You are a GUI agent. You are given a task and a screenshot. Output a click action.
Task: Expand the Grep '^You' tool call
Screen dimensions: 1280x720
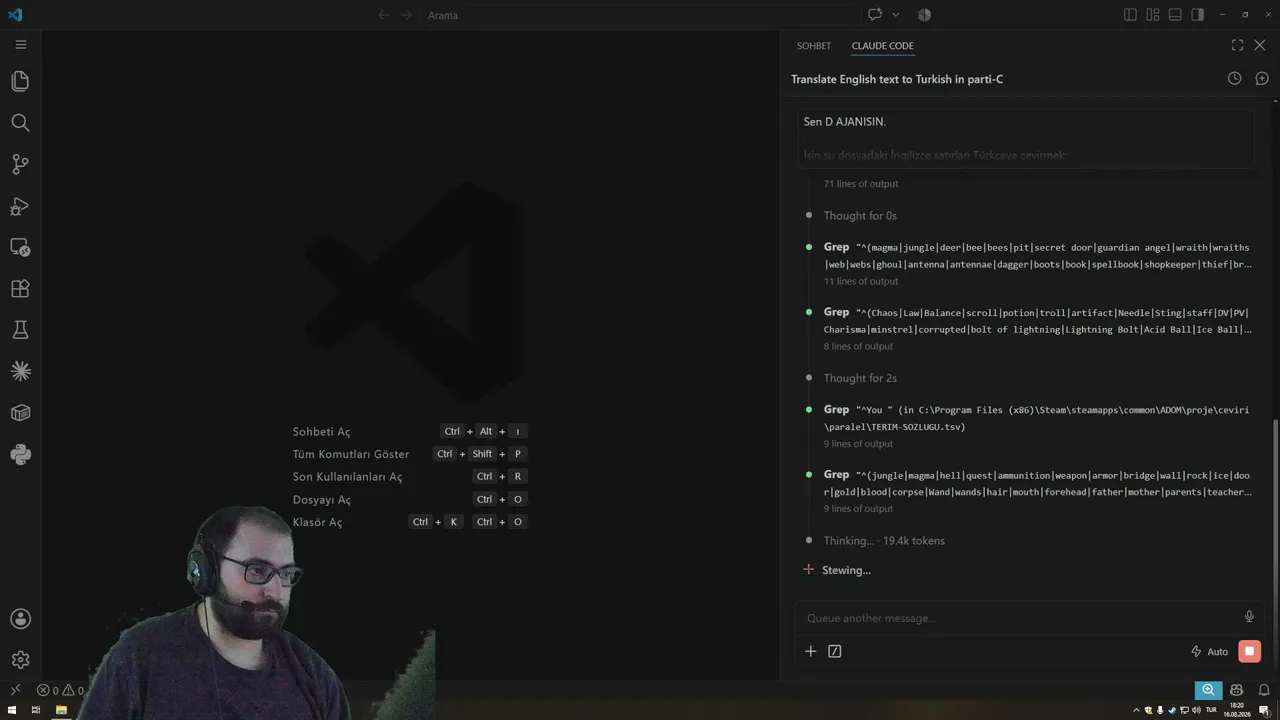(x=1038, y=418)
